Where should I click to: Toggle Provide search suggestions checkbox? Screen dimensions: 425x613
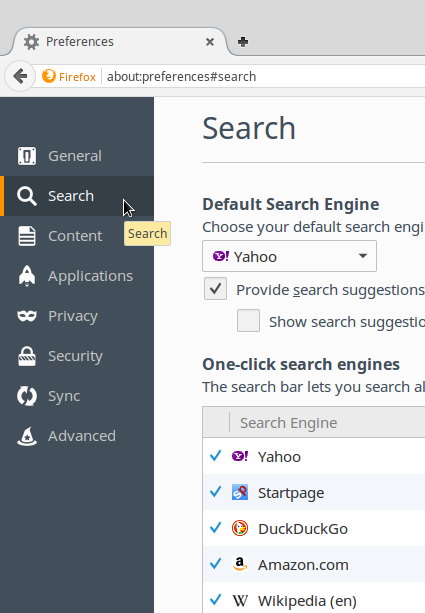pyautogui.click(x=215, y=289)
